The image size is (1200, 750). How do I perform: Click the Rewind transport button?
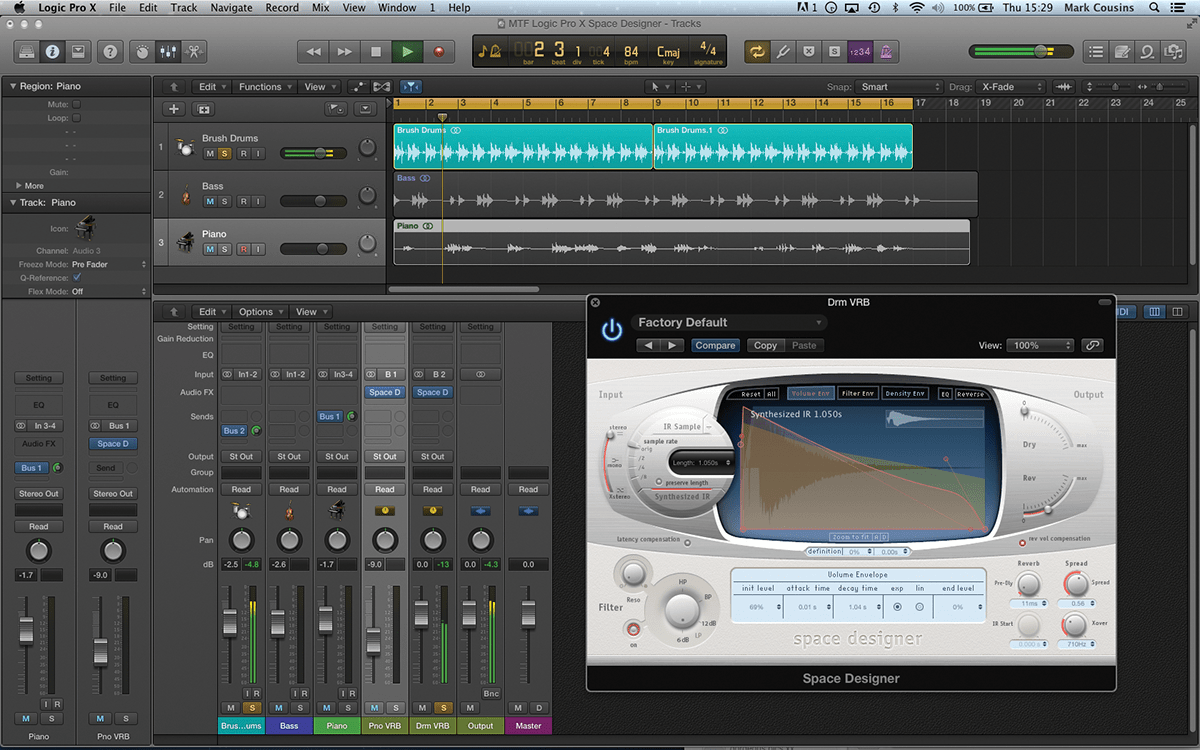314,51
